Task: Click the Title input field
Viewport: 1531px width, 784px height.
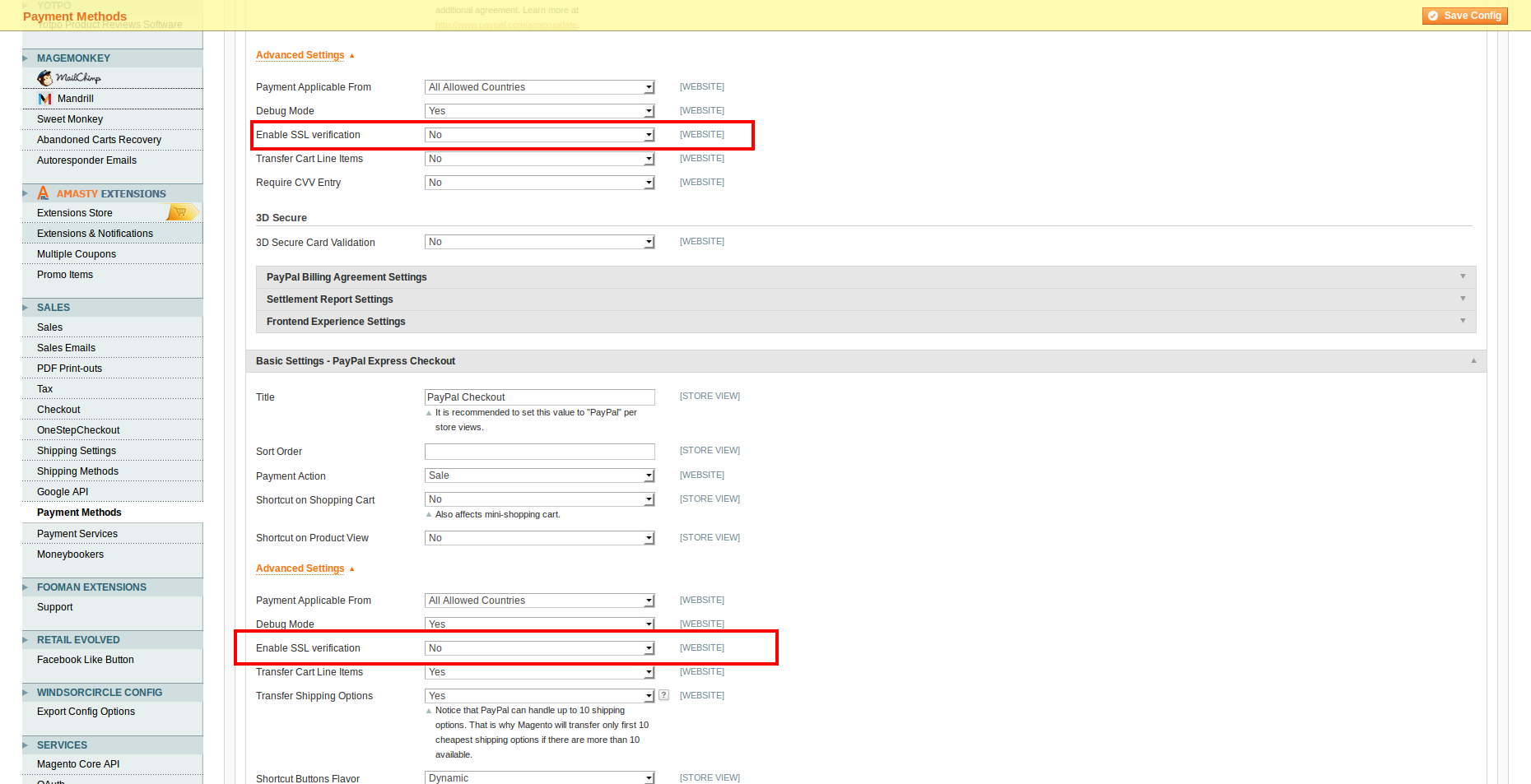Action: [540, 397]
